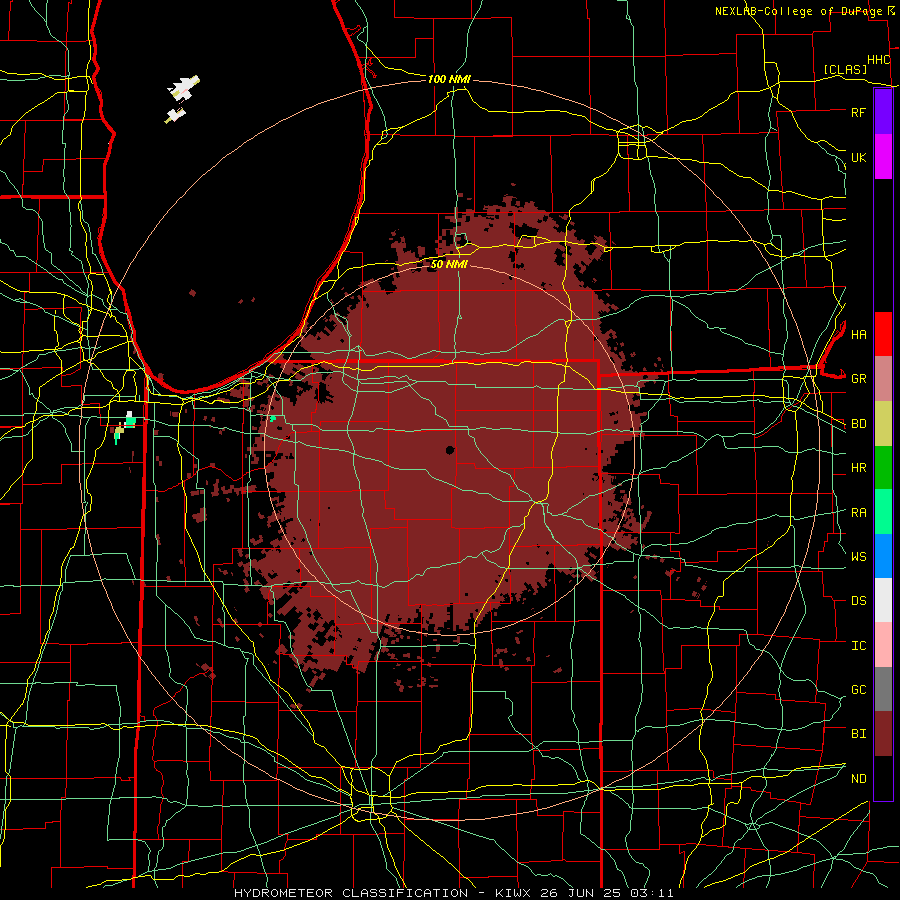Image resolution: width=900 pixels, height=900 pixels.
Task: Click the 50 NMI range ring label
Action: [x=449, y=265]
